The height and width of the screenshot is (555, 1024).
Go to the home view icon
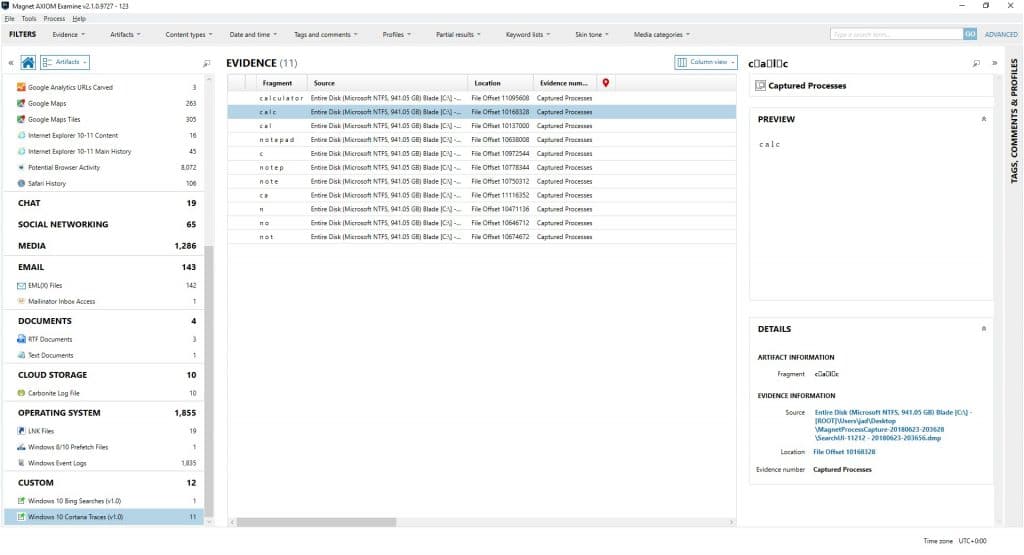pos(28,63)
